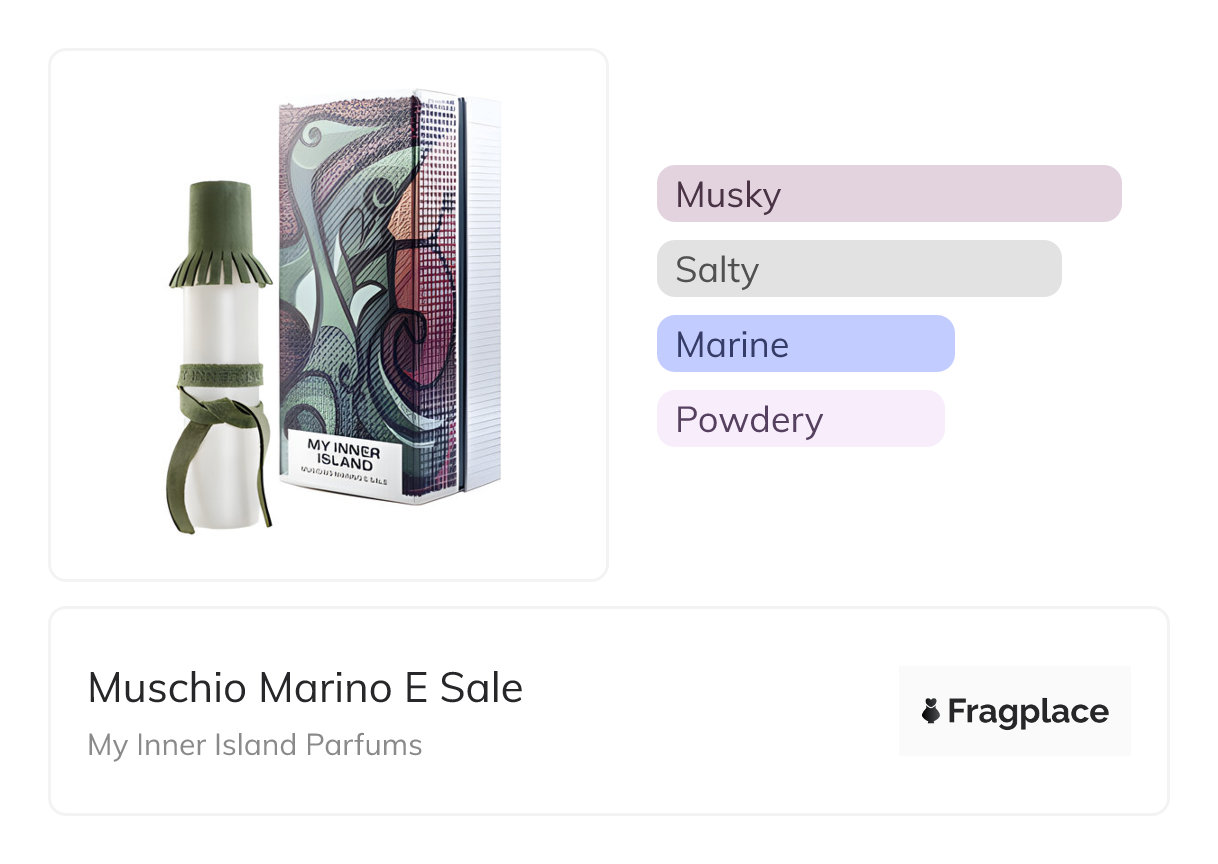
Task: Select the Marine accord bar
Action: pyautogui.click(x=805, y=344)
